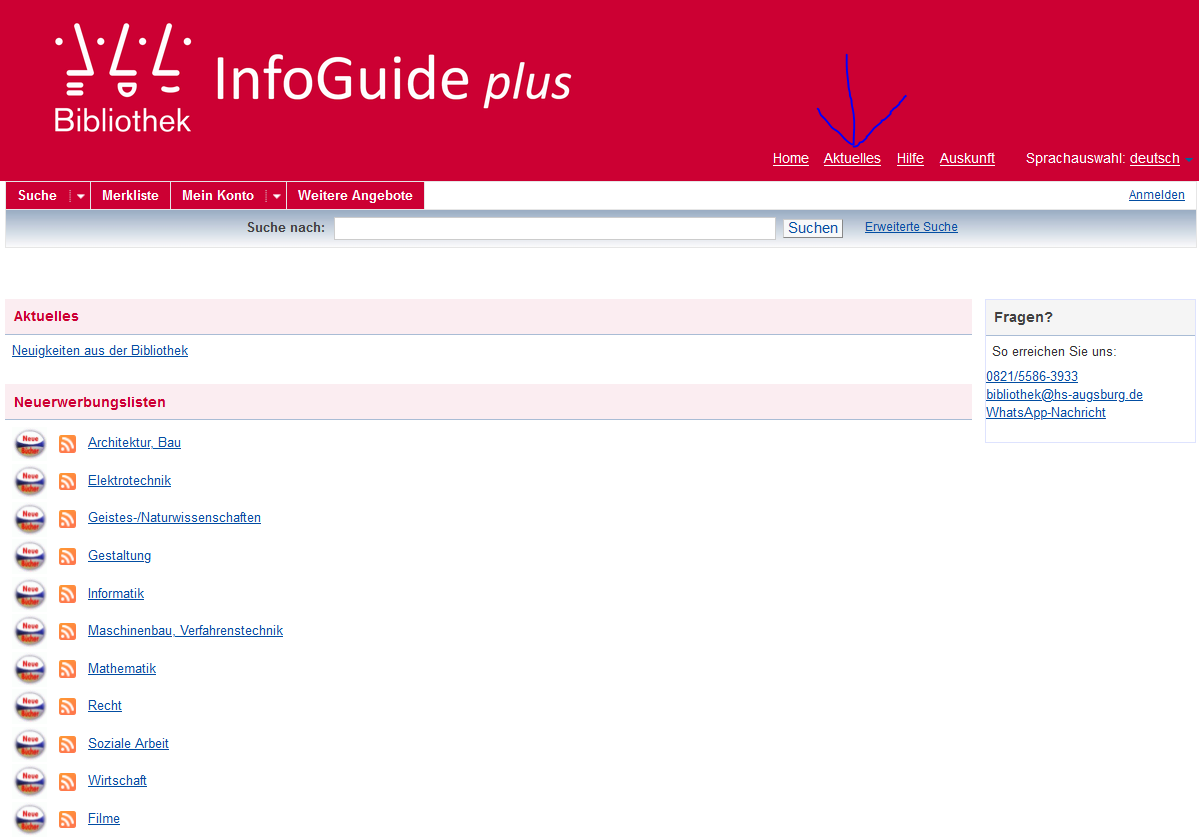Select the Weitere Angebote menu tab
The width and height of the screenshot is (1199, 839).
pos(355,196)
